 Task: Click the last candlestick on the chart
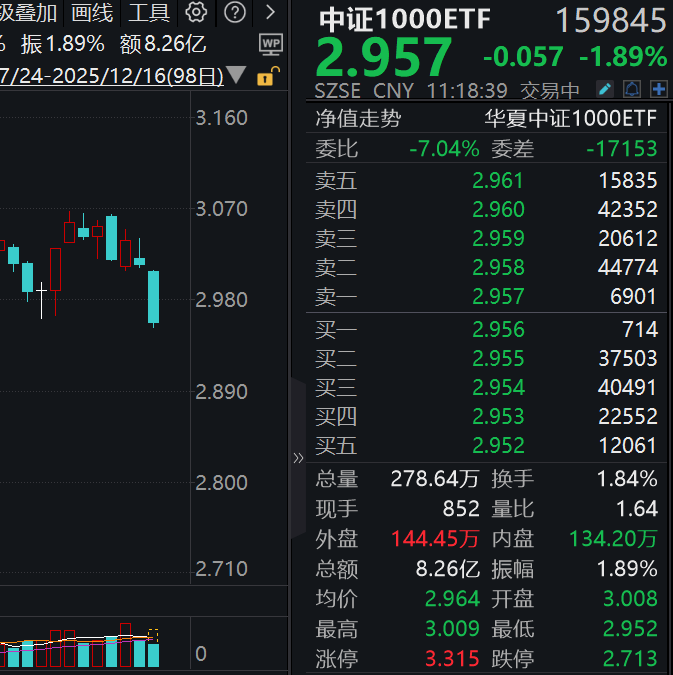[x=154, y=297]
